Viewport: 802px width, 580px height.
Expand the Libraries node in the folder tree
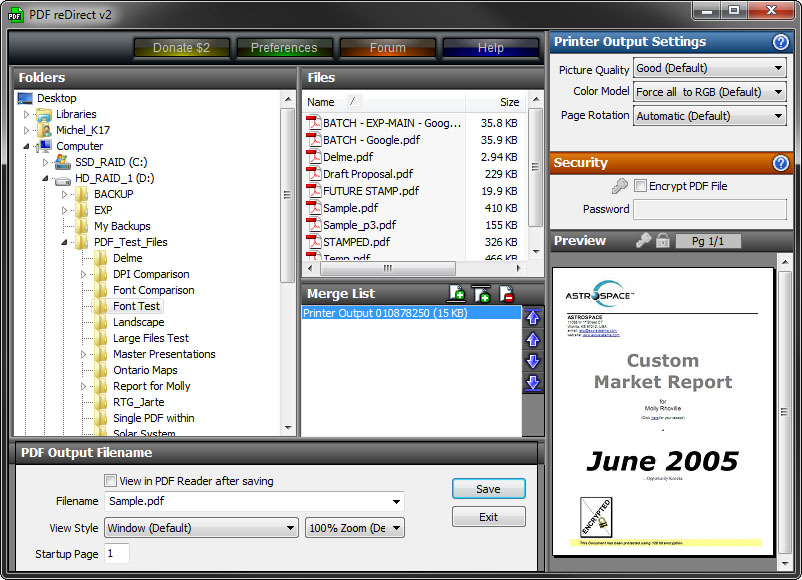click(24, 114)
